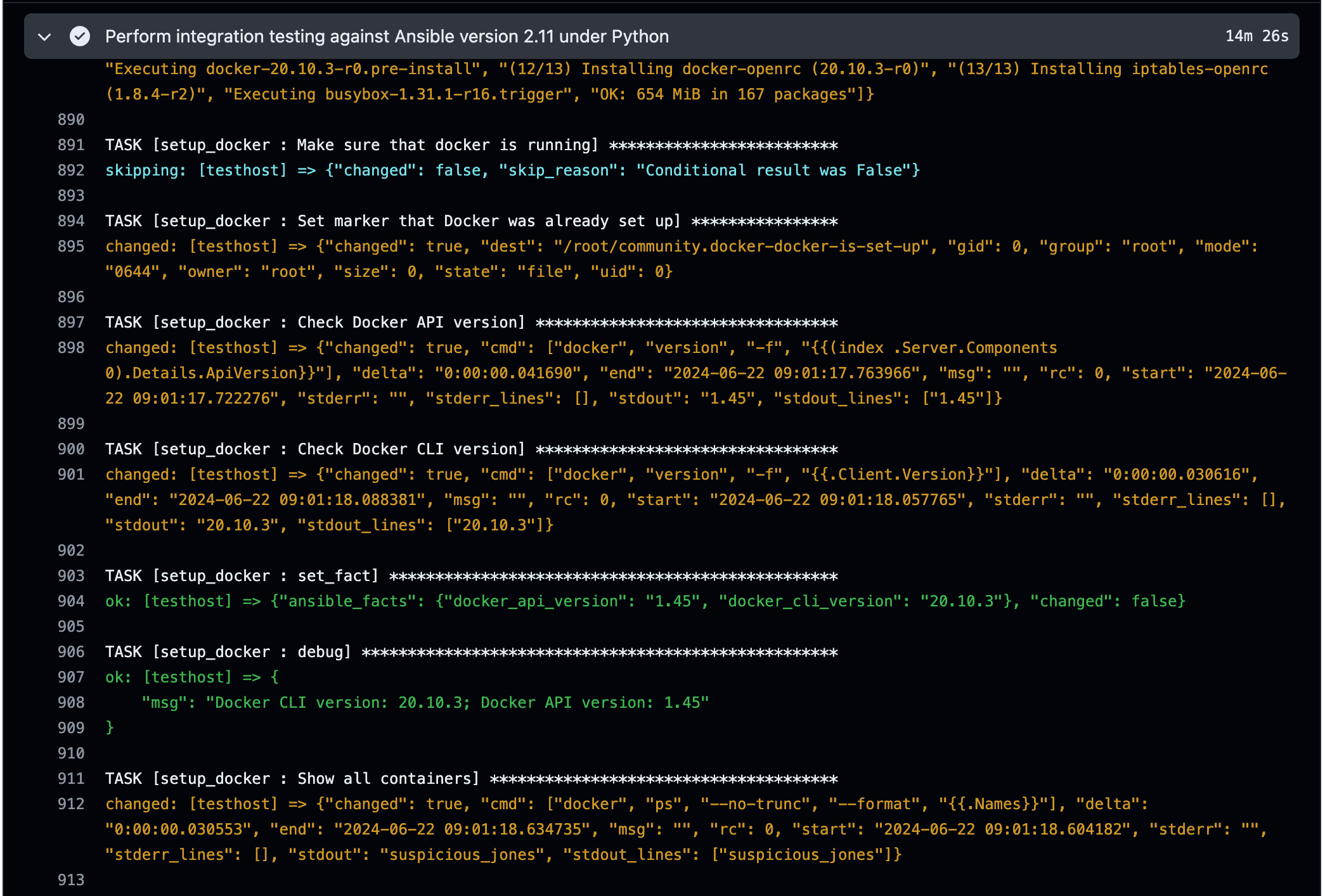Click the 14m 26s step duration
Screen dimensions: 1325x896
pyautogui.click(x=1256, y=36)
